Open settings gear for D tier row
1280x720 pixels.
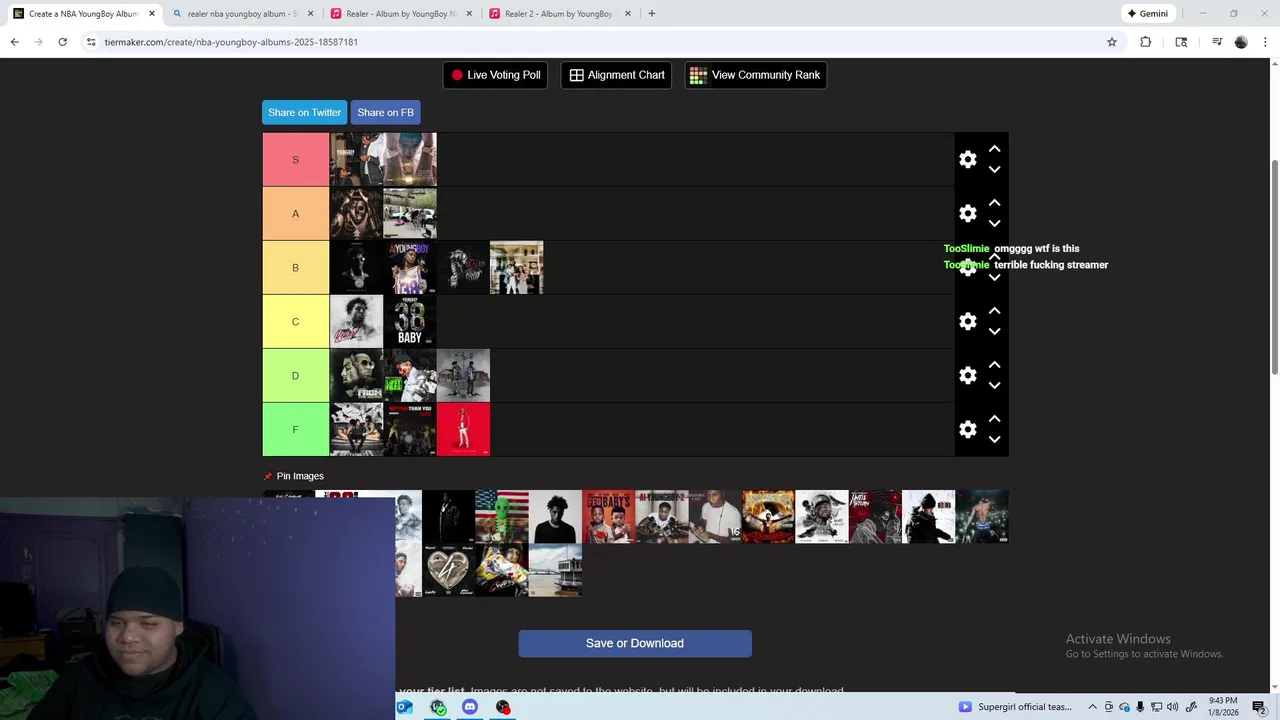coord(968,376)
